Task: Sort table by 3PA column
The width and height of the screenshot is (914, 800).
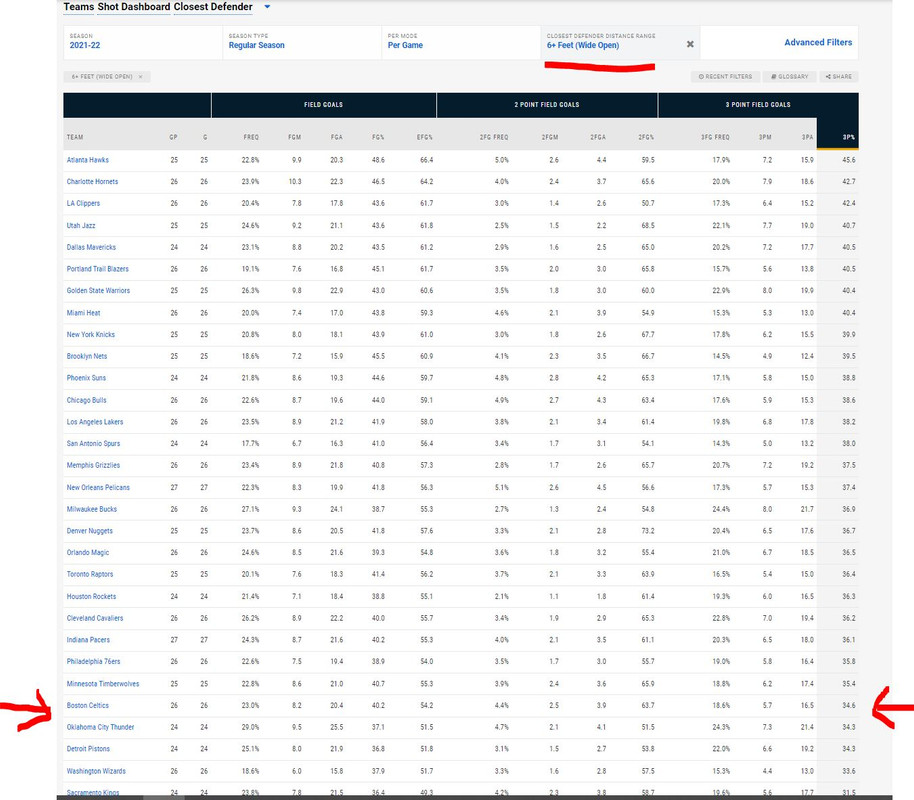Action: tap(807, 138)
